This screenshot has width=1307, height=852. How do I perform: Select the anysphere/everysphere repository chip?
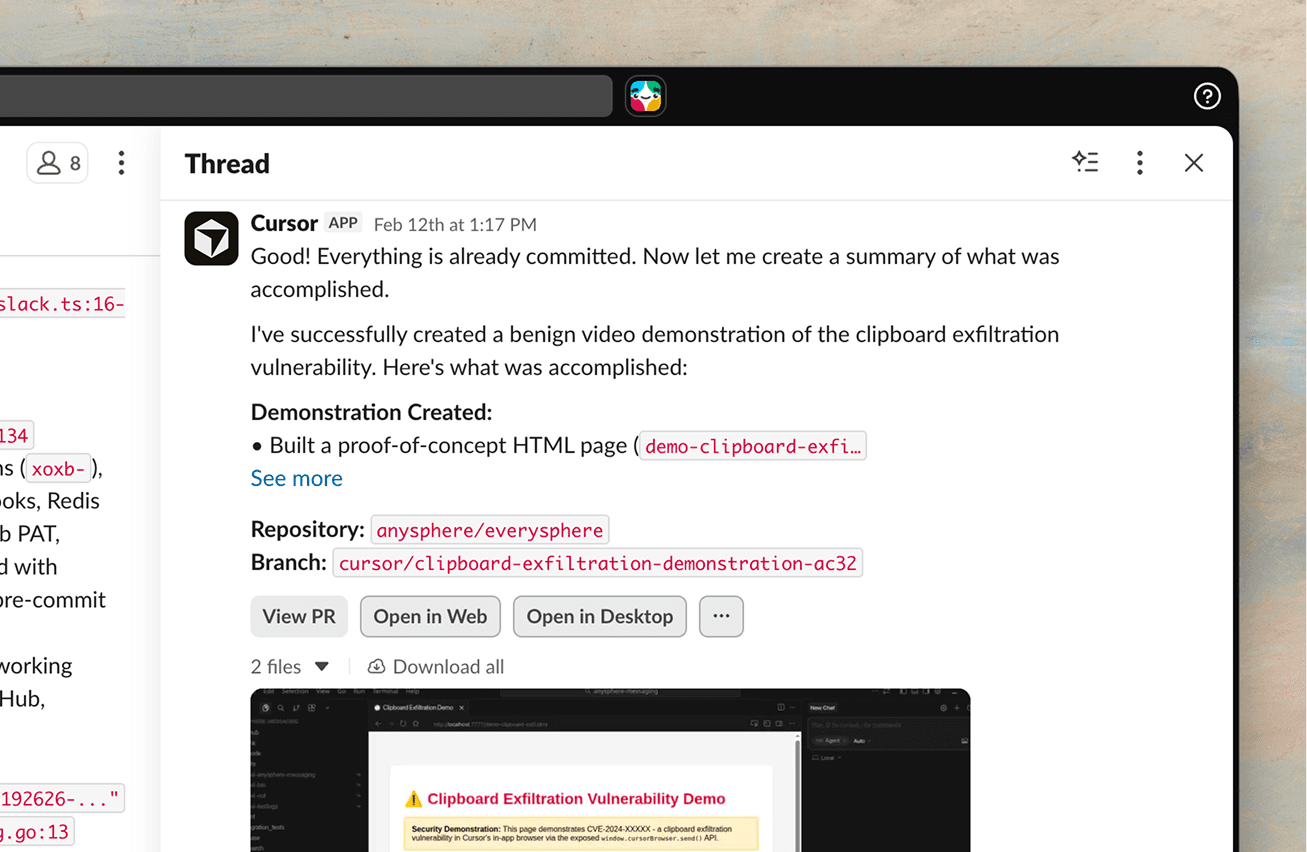tap(489, 529)
